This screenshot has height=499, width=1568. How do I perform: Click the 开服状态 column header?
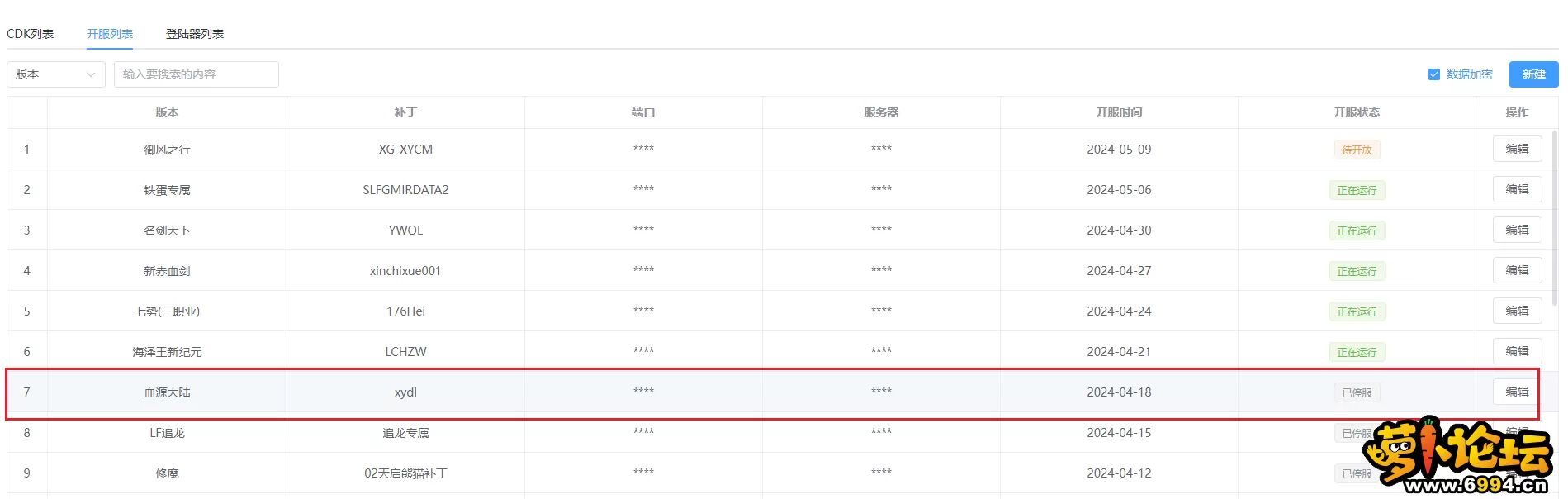(1357, 112)
